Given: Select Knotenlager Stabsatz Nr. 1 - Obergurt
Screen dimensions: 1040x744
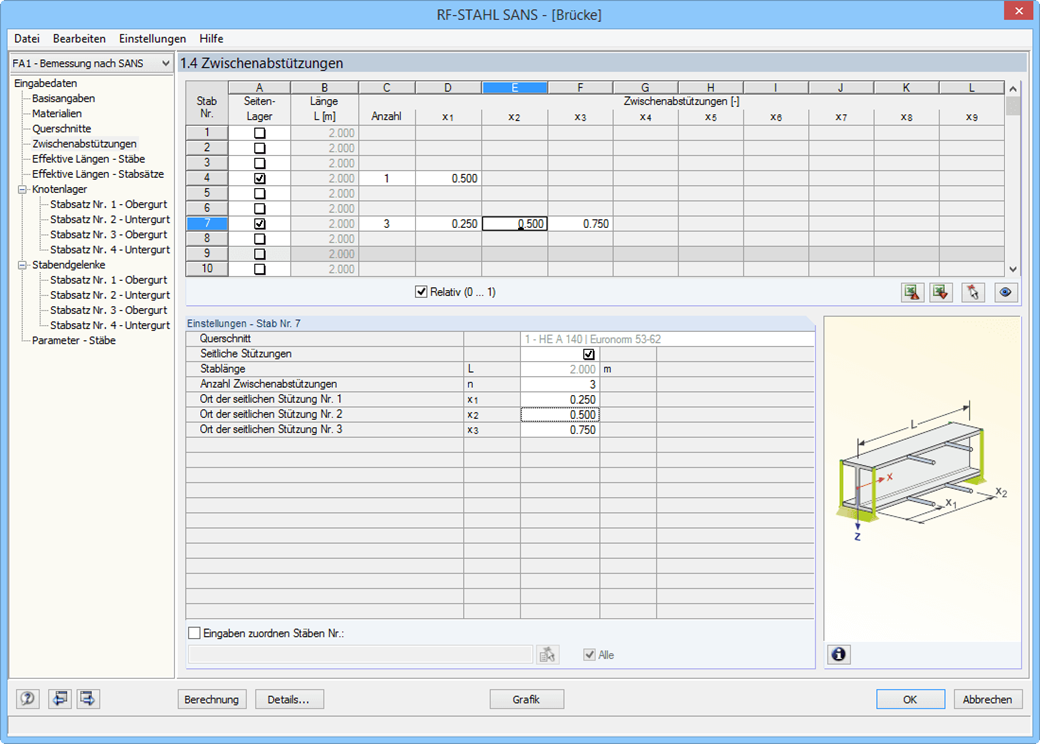Looking at the screenshot, I should pos(109,204).
